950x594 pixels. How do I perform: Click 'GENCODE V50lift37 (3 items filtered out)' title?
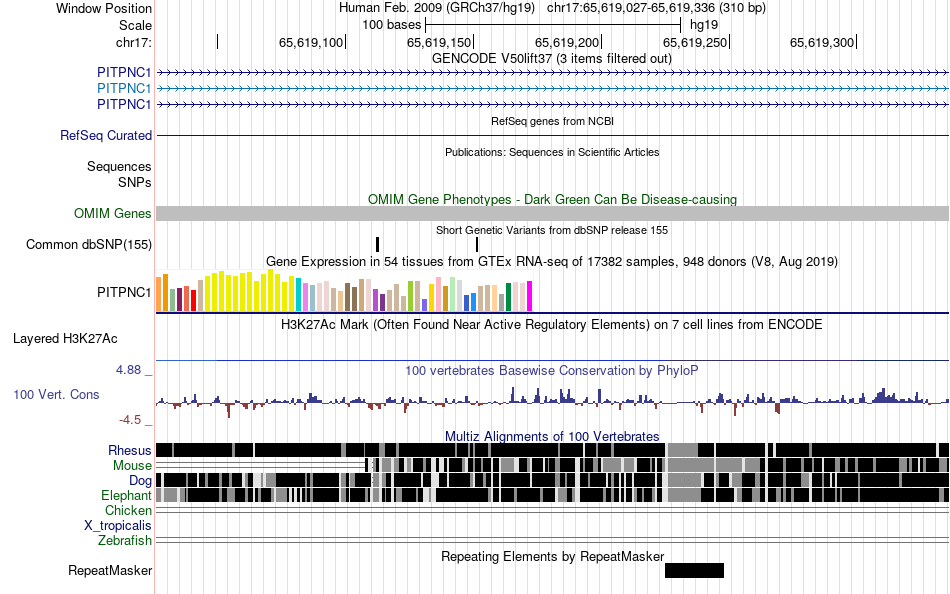[552, 59]
